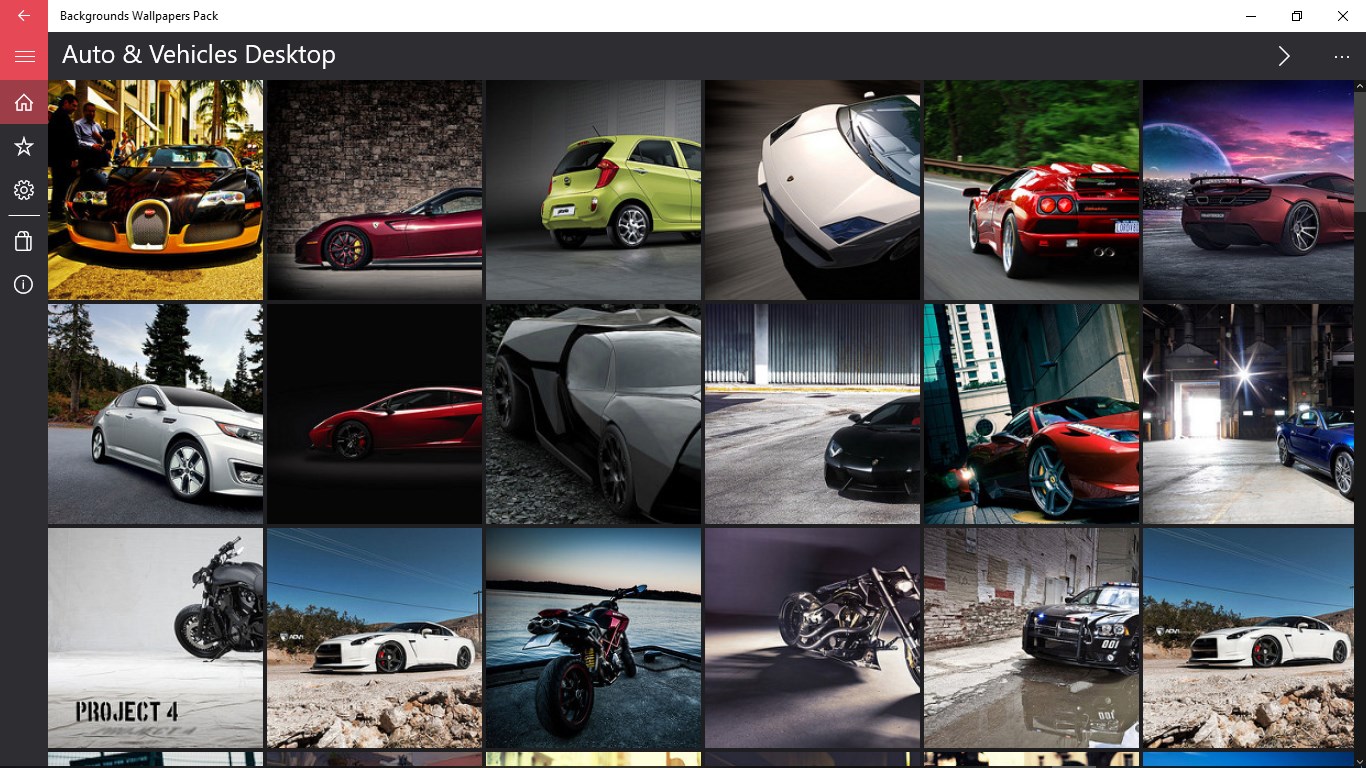
Task: Maximize or restore the app window
Action: tap(1297, 16)
